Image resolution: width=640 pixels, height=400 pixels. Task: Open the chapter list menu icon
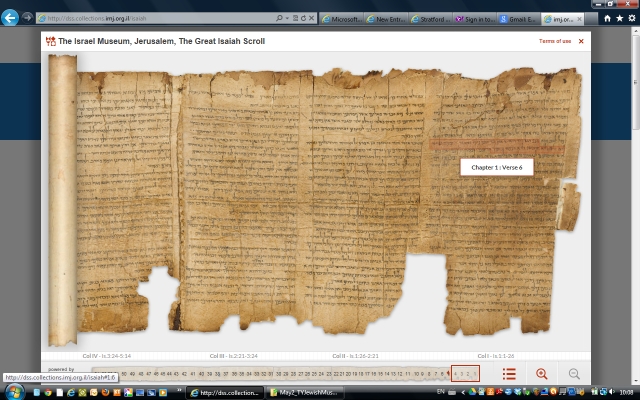point(509,373)
